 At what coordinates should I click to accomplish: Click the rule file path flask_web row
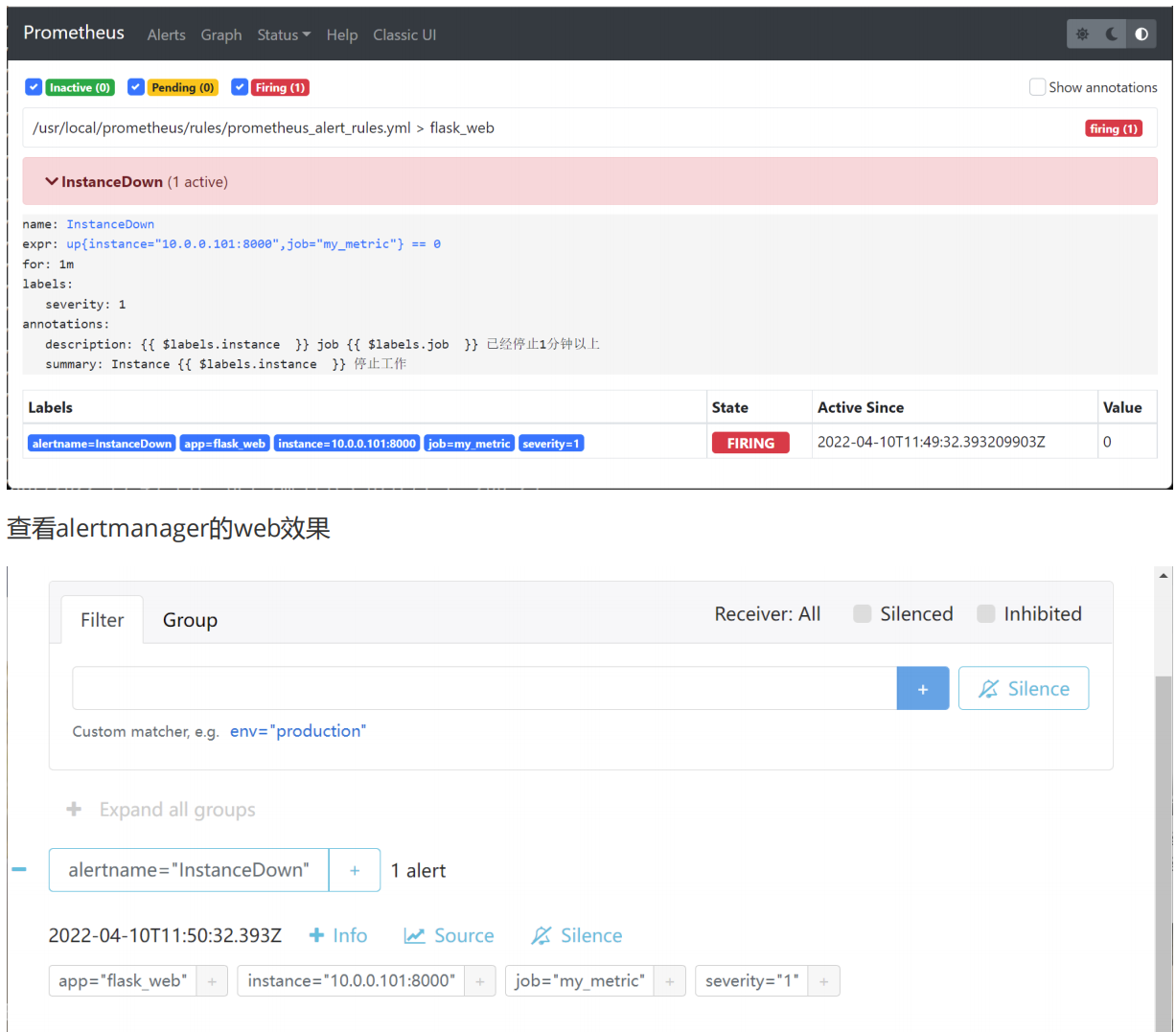[589, 127]
